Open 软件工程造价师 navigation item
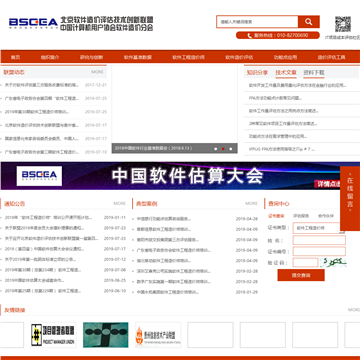 (188, 57)
